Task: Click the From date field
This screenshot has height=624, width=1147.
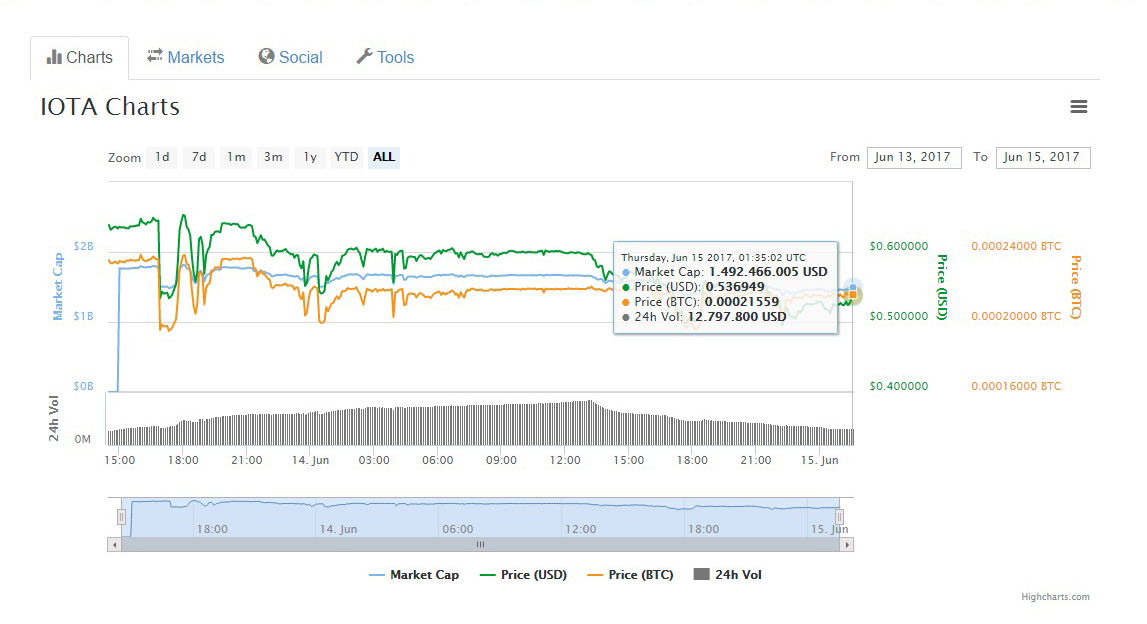Action: tap(914, 157)
